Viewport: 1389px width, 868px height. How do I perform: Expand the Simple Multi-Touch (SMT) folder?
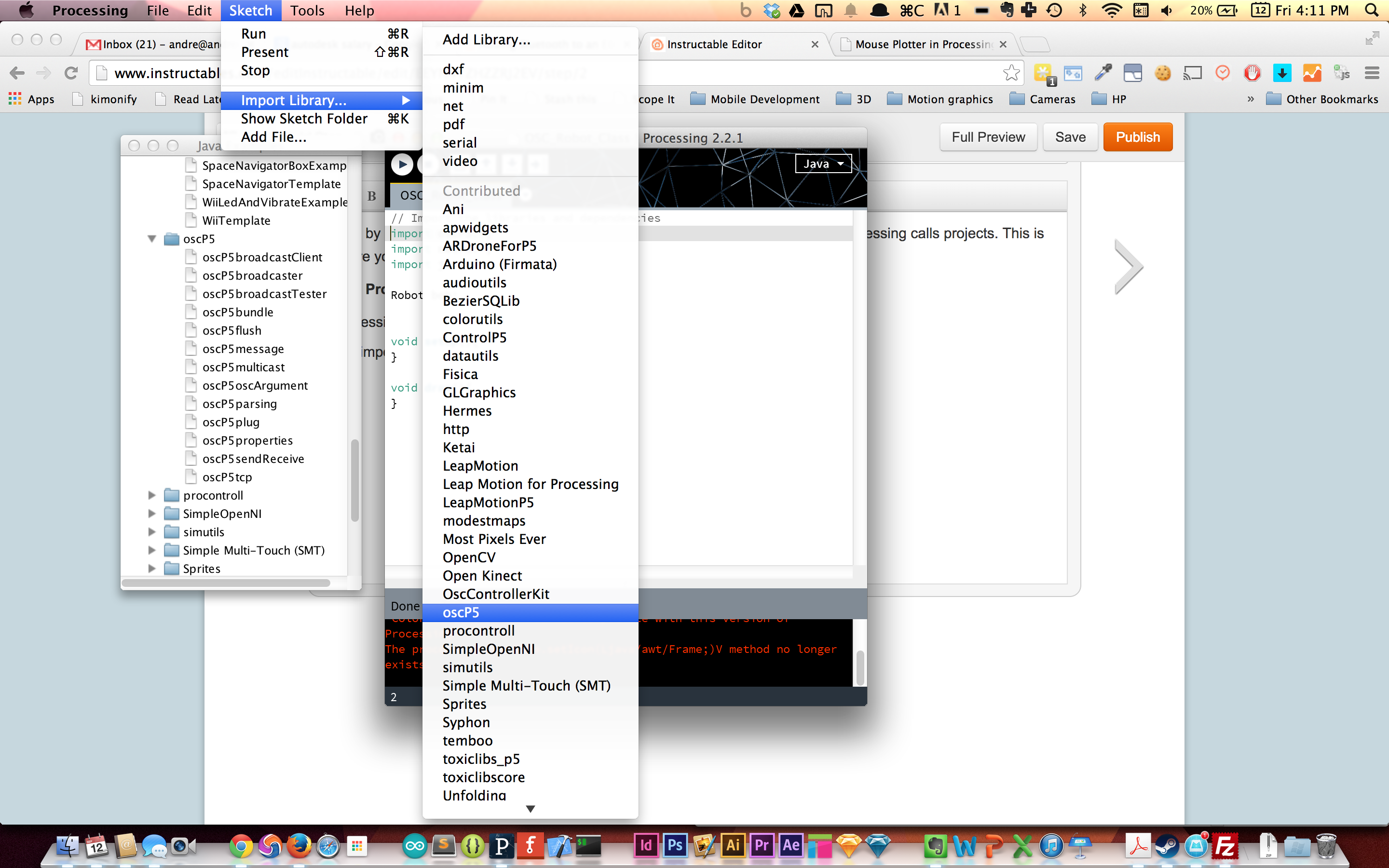tap(152, 551)
